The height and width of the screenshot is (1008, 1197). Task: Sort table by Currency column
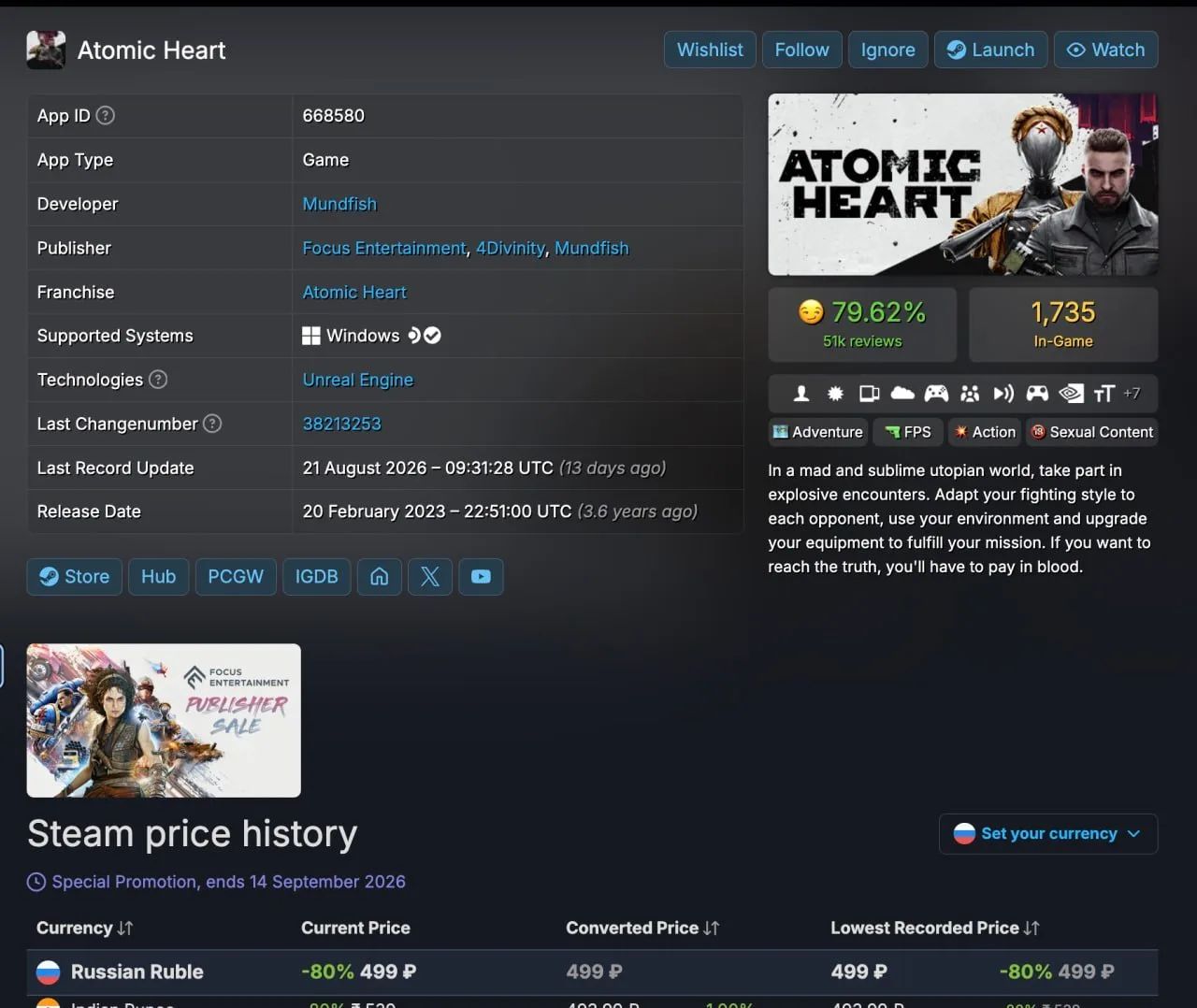click(x=84, y=928)
